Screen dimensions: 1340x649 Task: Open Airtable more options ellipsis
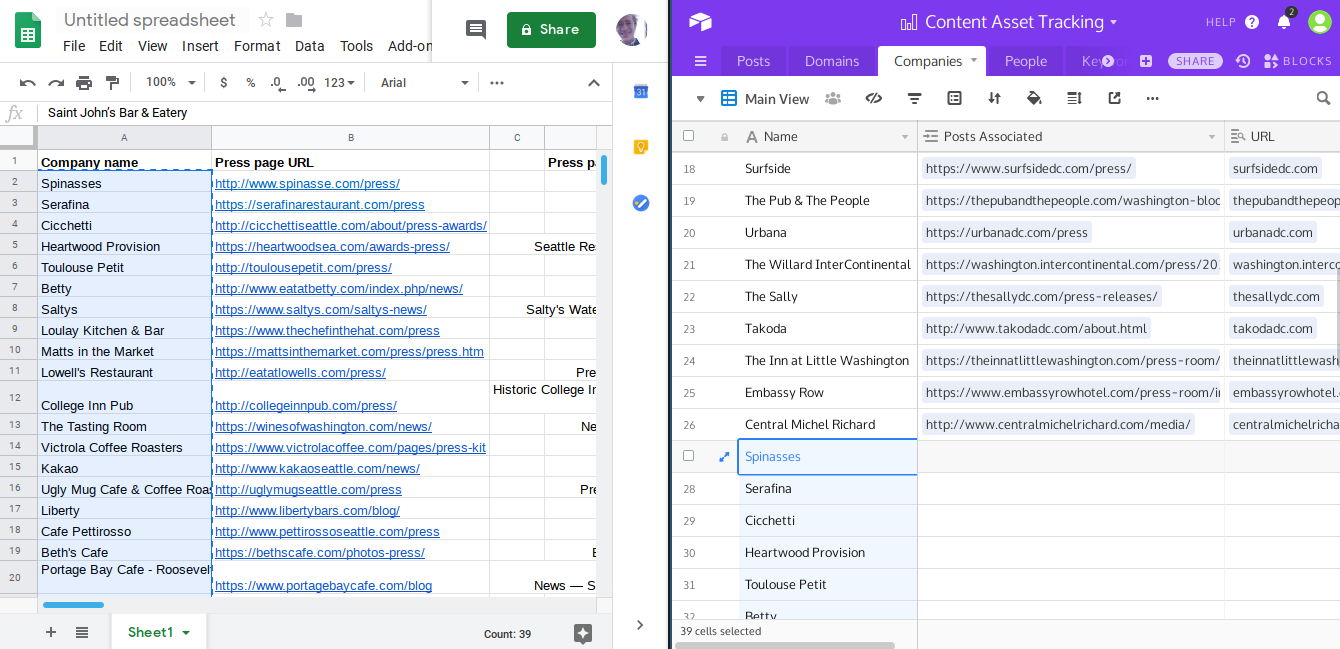point(1152,98)
